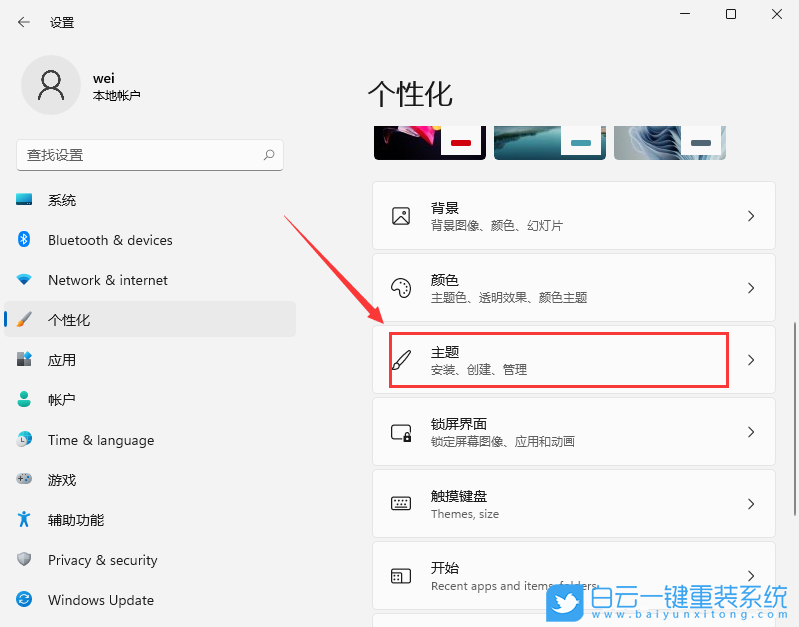Open Time & language section
This screenshot has width=799, height=627.
click(x=150, y=440)
